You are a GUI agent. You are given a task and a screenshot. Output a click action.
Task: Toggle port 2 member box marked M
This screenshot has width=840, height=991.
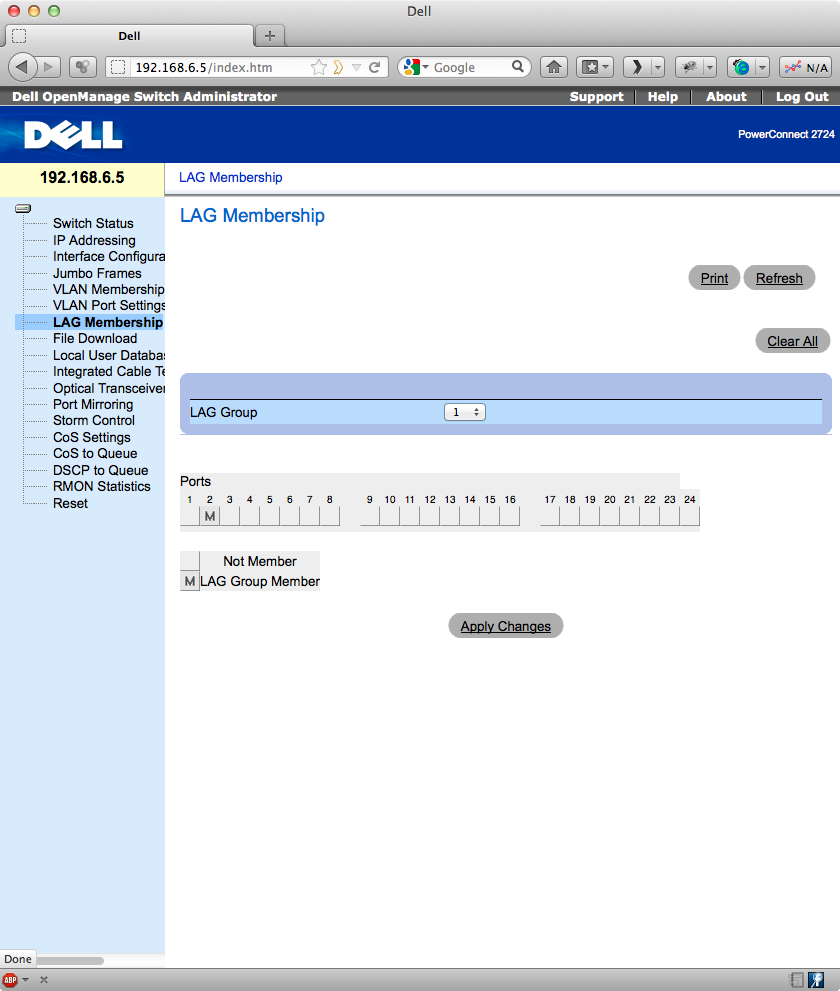pyautogui.click(x=210, y=516)
